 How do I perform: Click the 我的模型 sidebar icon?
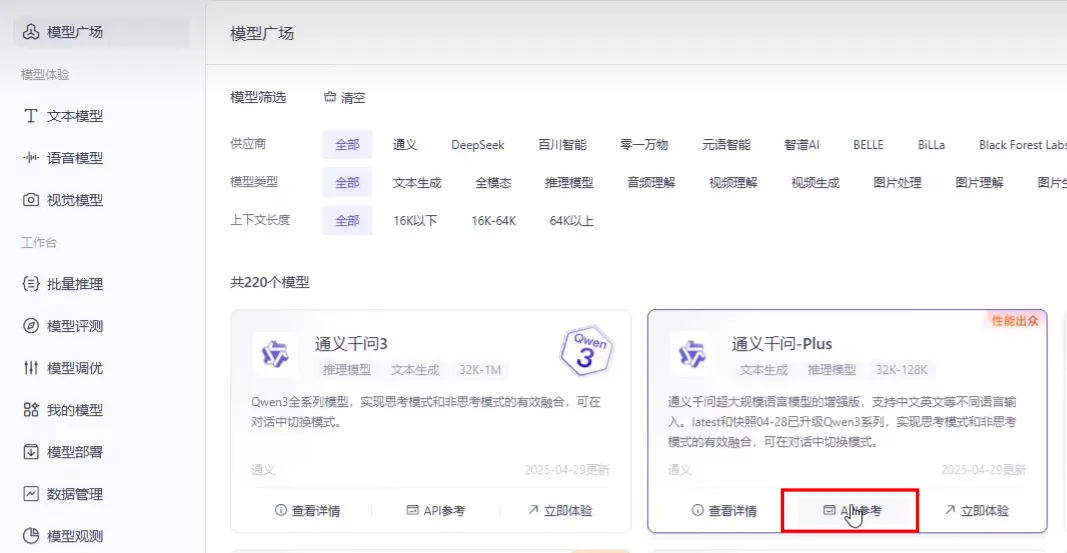coord(31,410)
